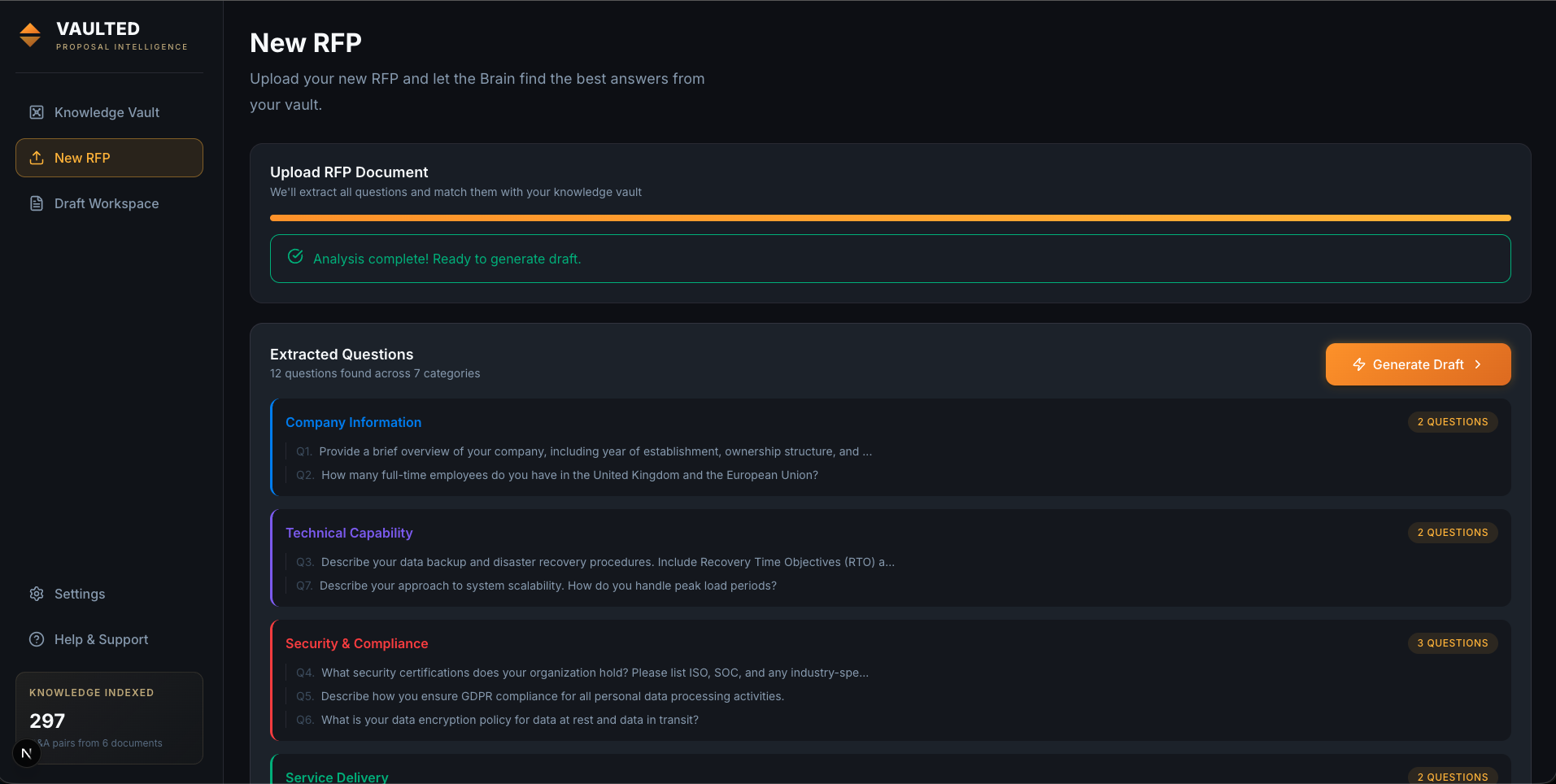Expand the 3 QUESTIONS badge for Security & Compliance
This screenshot has width=1556, height=784.
click(x=1453, y=642)
